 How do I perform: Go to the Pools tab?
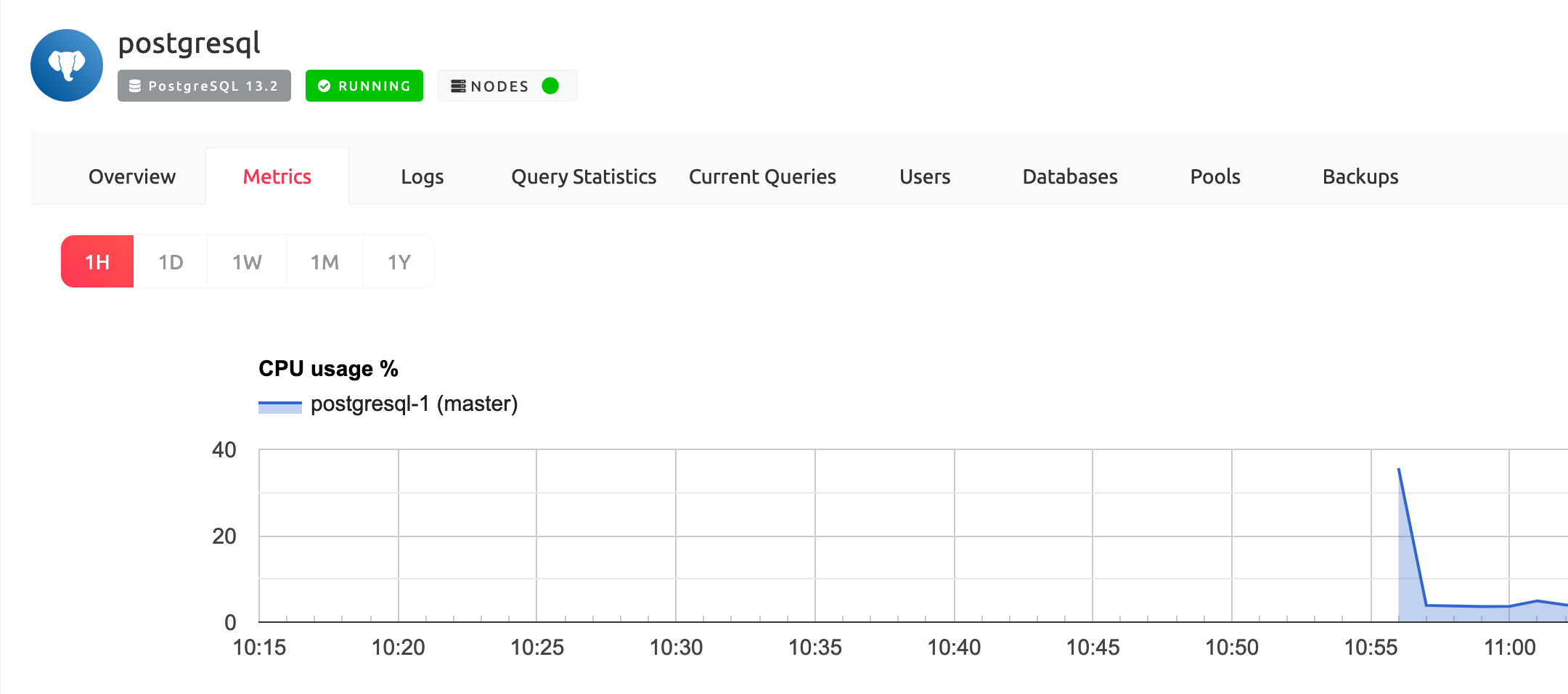(1214, 176)
